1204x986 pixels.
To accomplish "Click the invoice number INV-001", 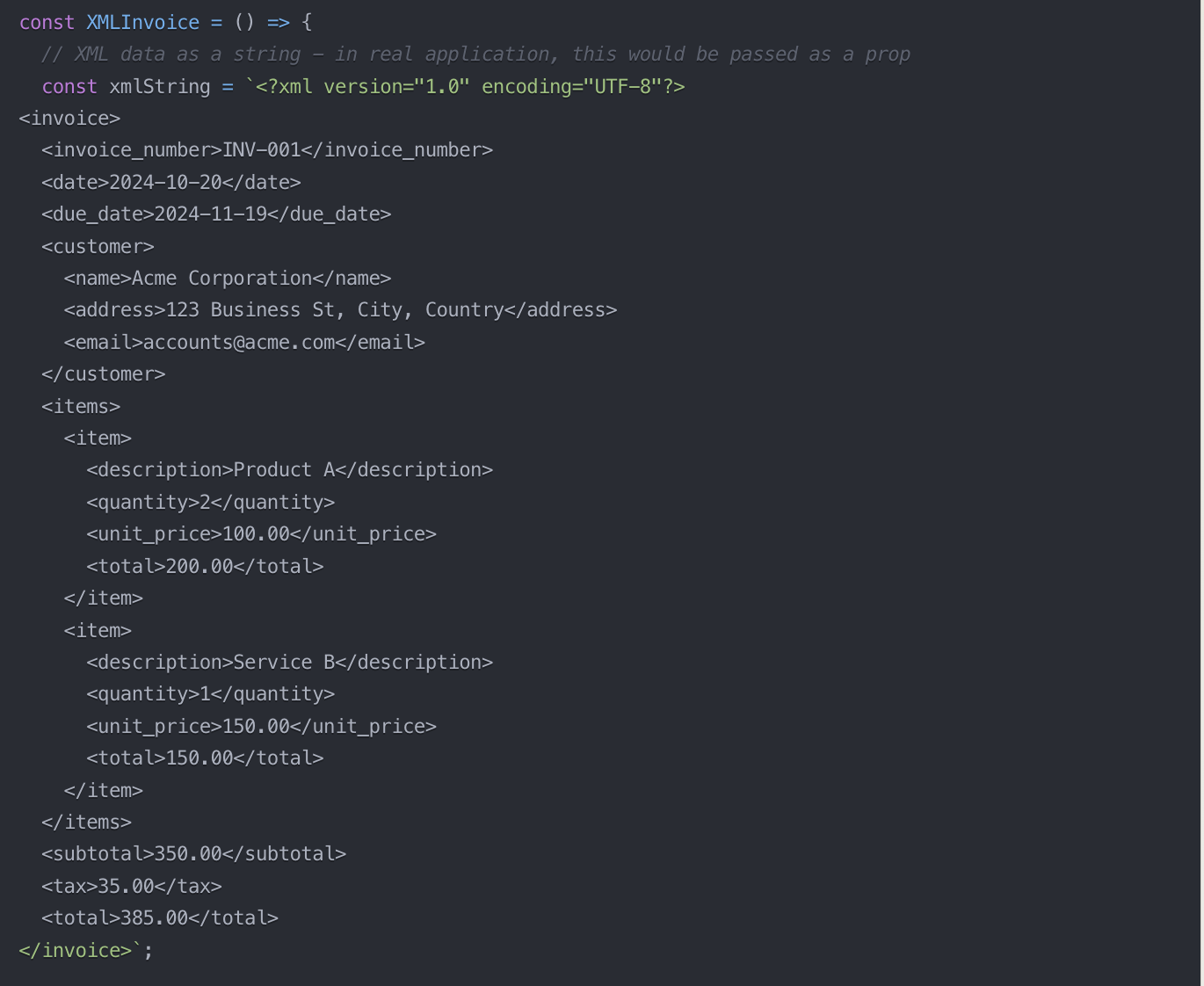I will click(x=261, y=150).
